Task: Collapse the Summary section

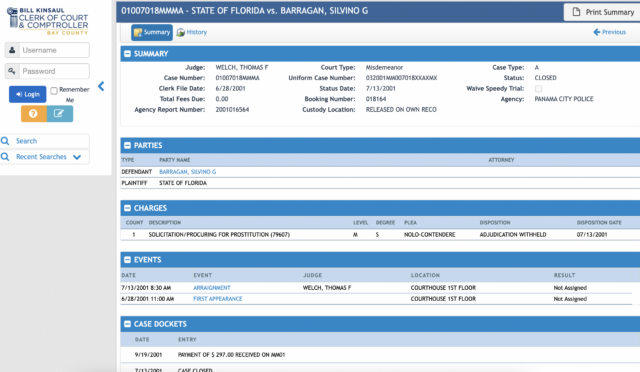Action: click(x=127, y=54)
